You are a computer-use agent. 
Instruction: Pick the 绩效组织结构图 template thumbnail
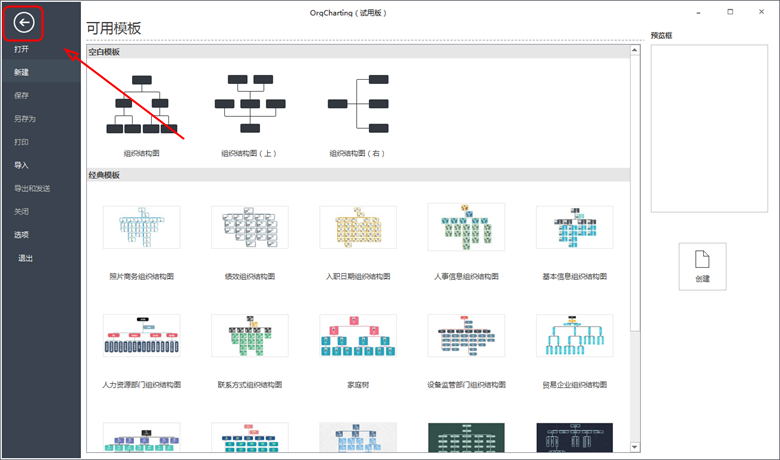pyautogui.click(x=250, y=227)
